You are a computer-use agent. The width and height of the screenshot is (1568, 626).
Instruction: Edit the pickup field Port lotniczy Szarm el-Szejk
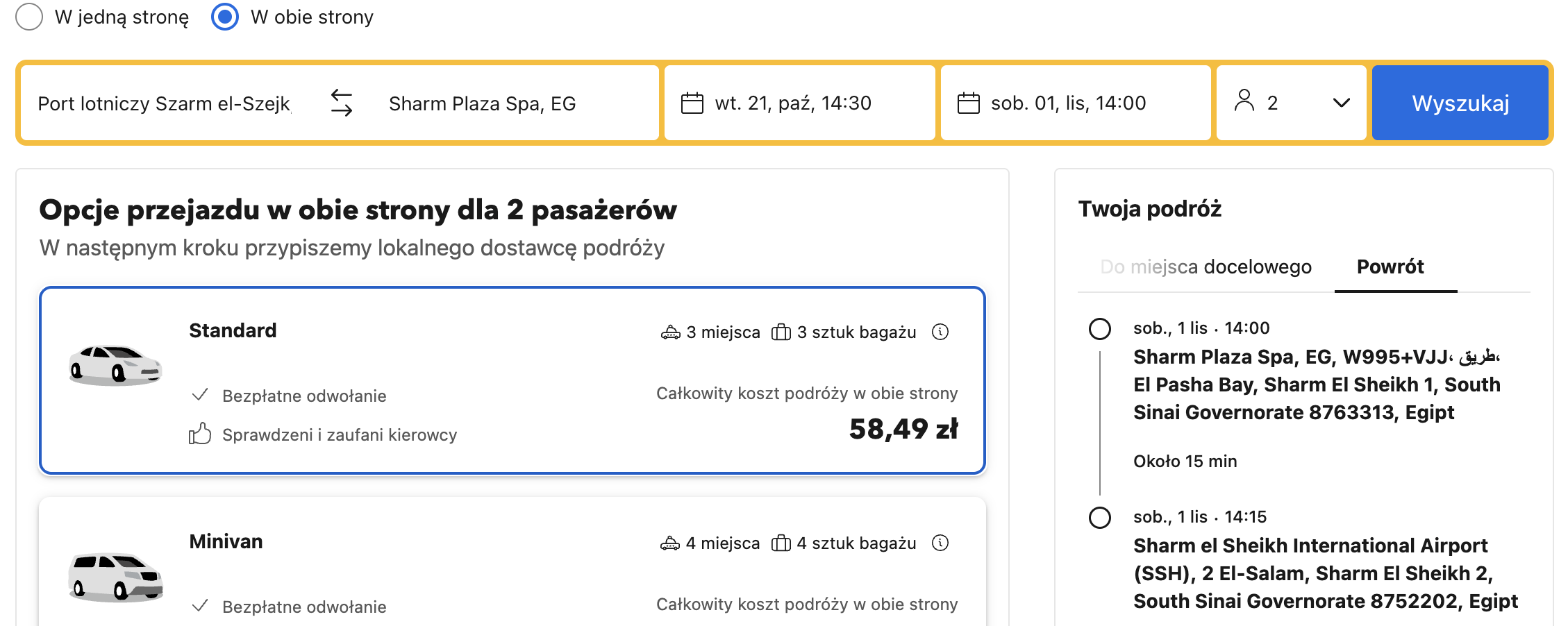click(x=165, y=103)
